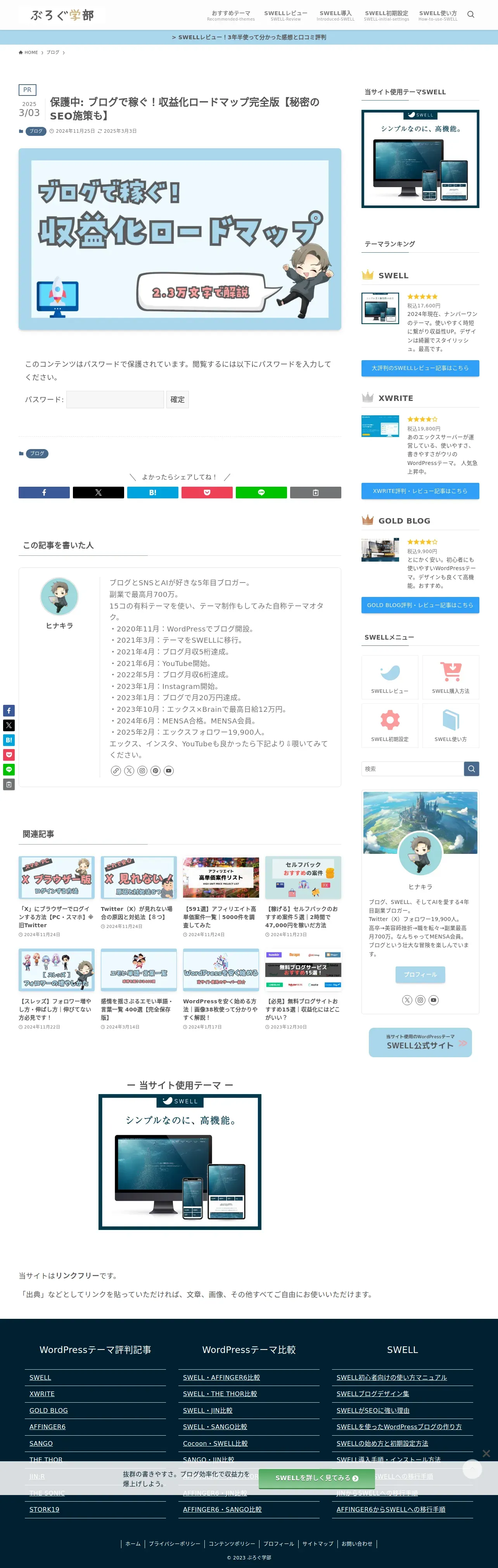The image size is (498, 1568).
Task: Click floating left Hatena B! icon
Action: (x=9, y=740)
